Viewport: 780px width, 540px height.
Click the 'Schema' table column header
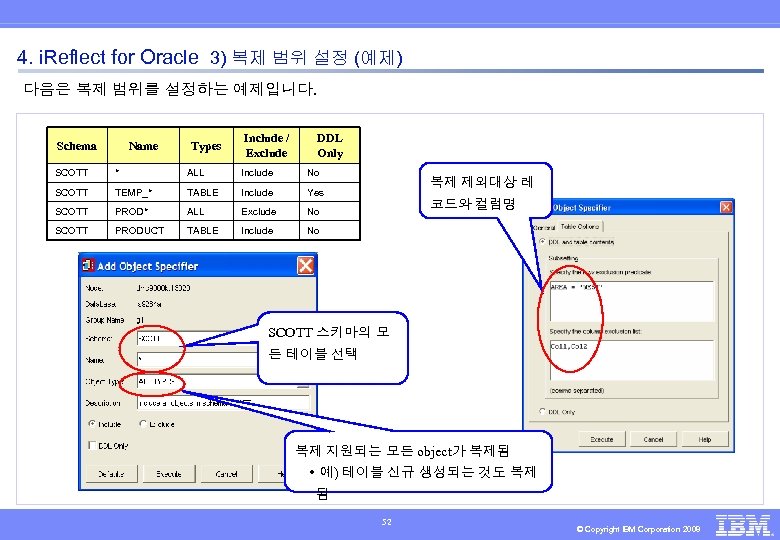[x=77, y=146]
